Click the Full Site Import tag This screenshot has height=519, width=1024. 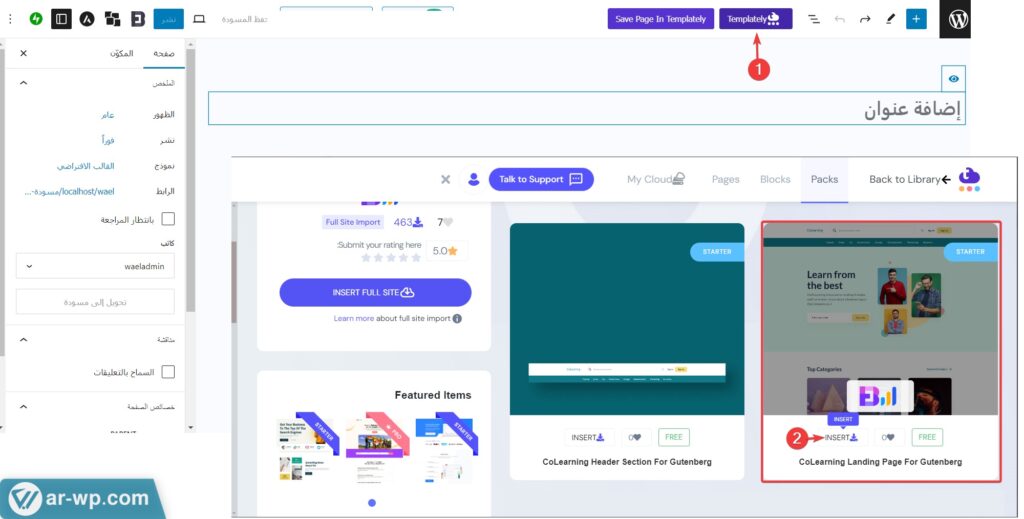[x=353, y=223]
